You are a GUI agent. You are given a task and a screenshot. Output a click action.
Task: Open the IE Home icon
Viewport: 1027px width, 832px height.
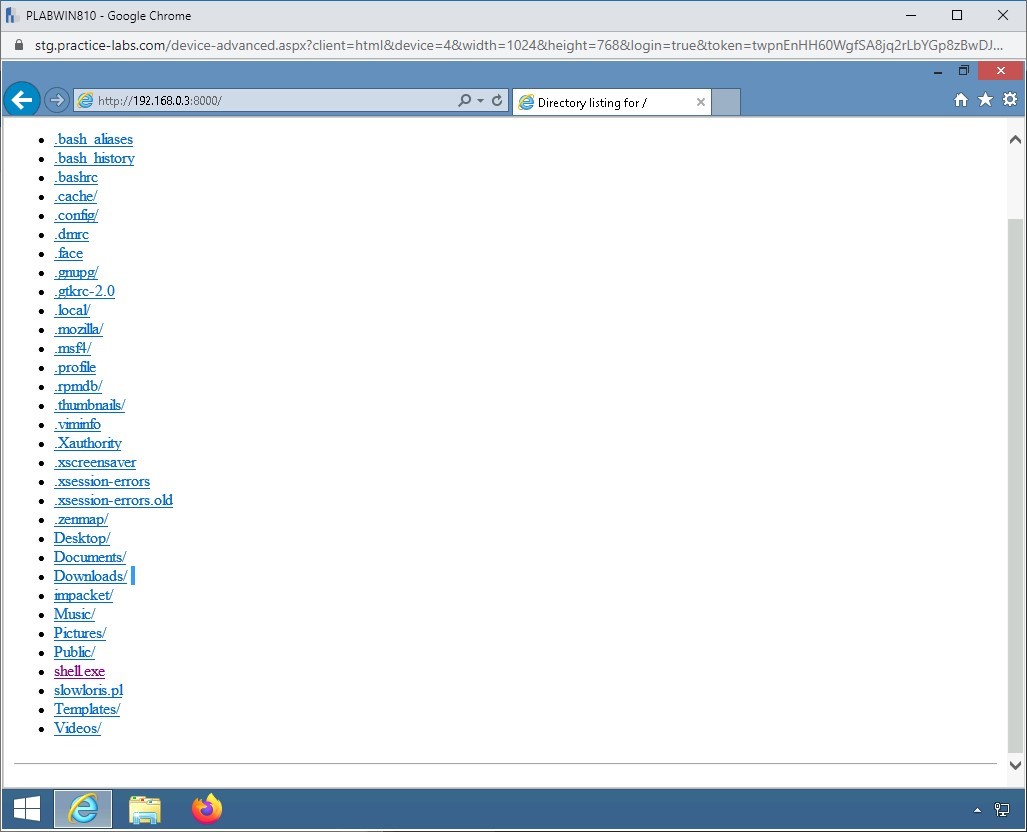click(961, 100)
